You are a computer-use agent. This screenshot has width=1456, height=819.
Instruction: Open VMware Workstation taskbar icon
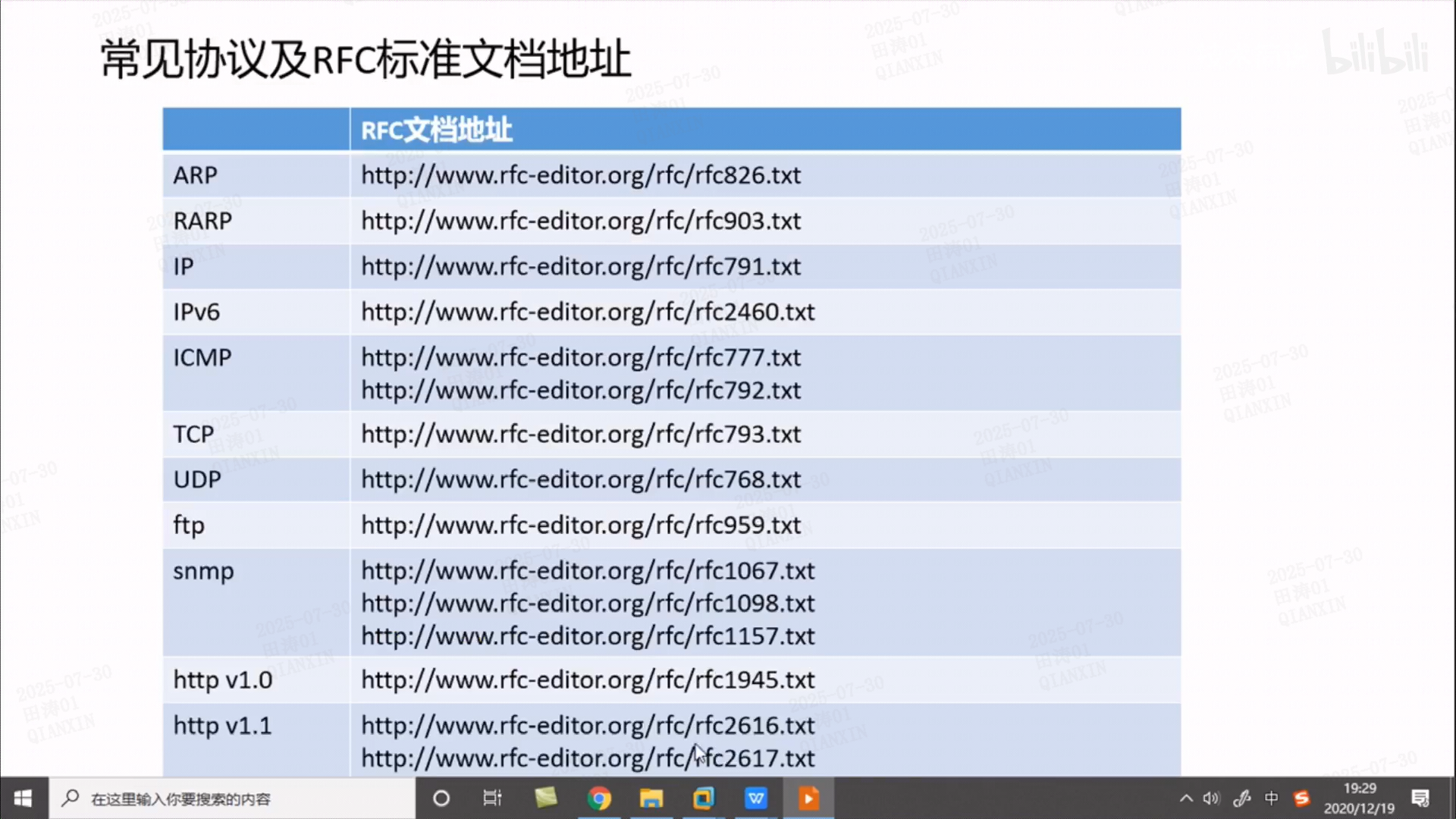(x=703, y=799)
